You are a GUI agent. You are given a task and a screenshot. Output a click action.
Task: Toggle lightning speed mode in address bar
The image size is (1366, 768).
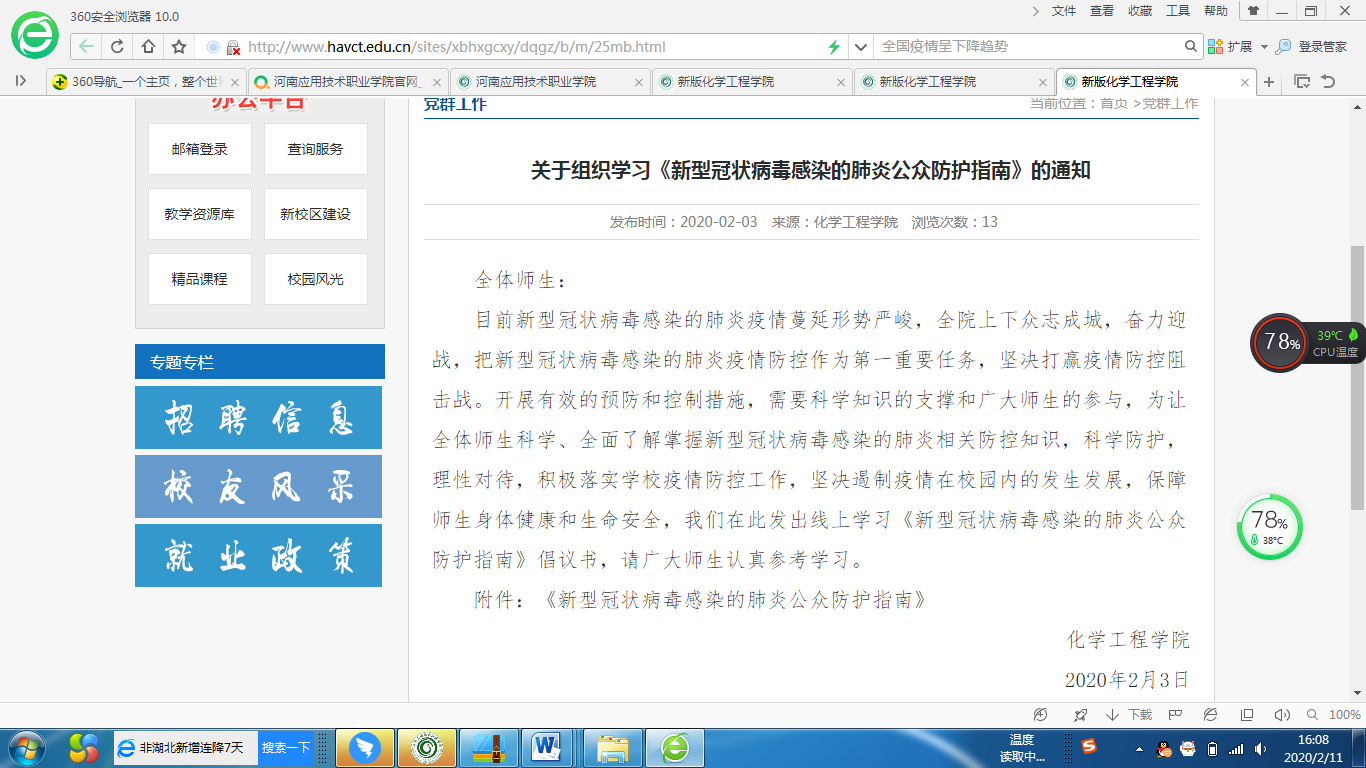834,47
